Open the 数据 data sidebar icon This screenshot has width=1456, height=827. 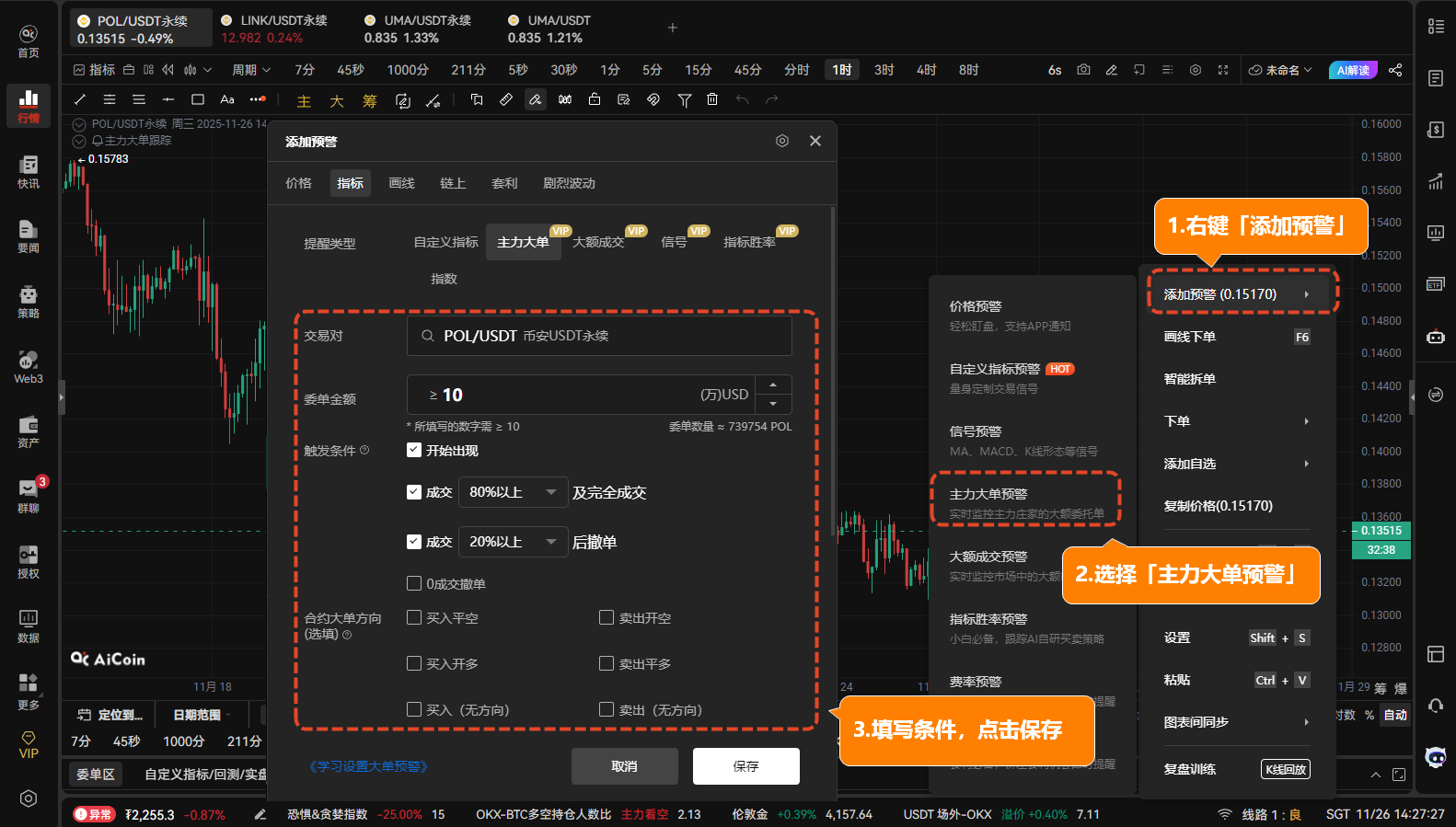(x=29, y=626)
